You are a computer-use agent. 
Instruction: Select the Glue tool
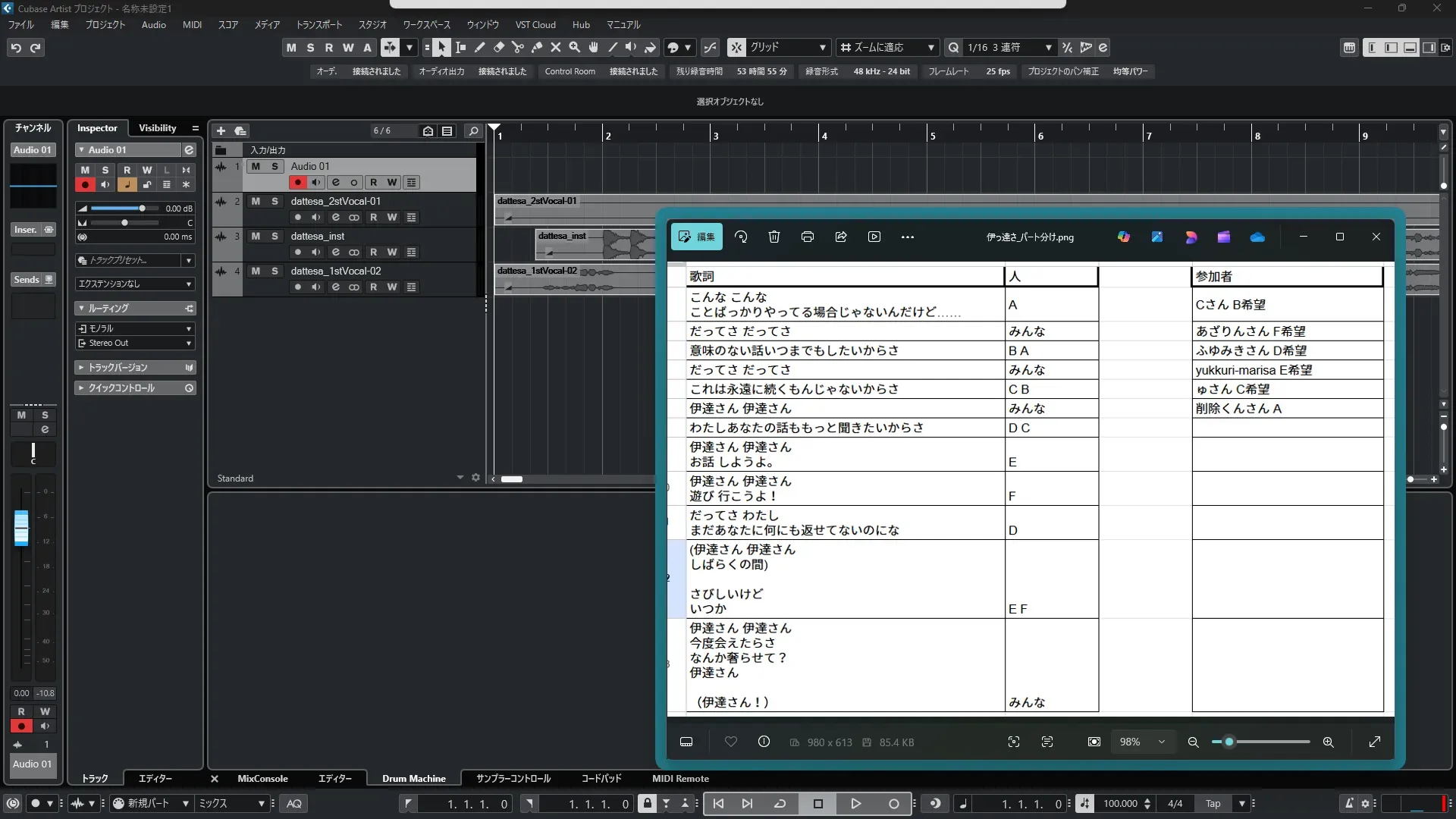537,48
